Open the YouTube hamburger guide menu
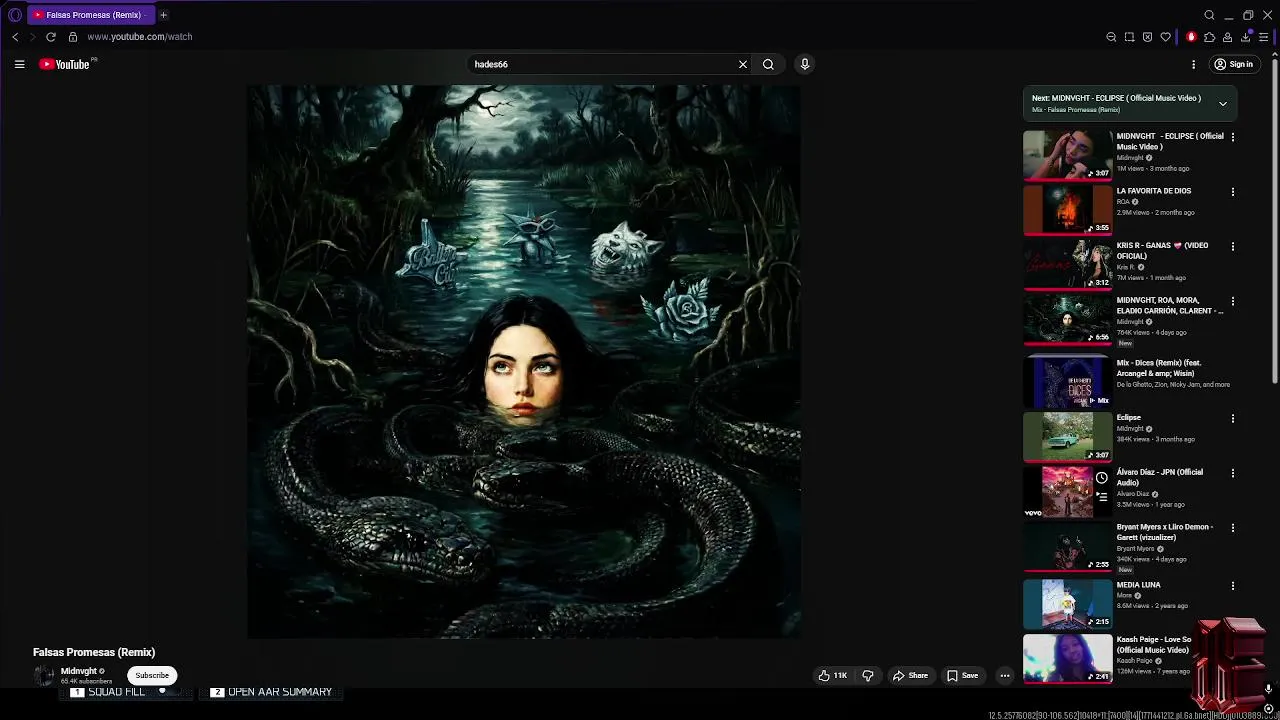The image size is (1280, 720). click(19, 64)
